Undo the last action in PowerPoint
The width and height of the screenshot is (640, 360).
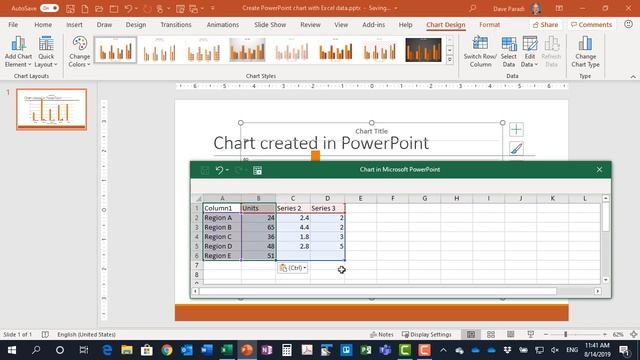128,8
